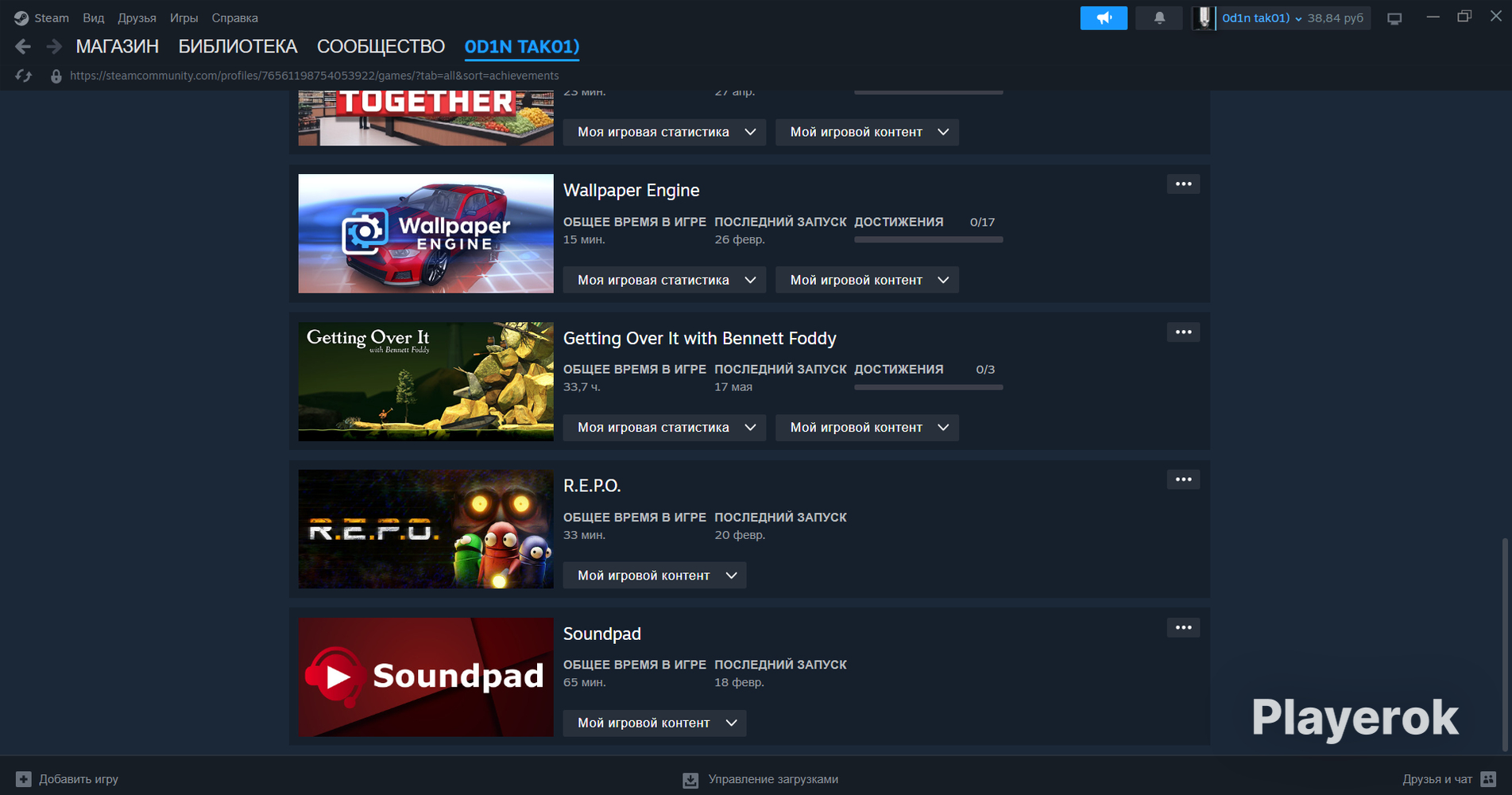
Task: Open Друзья и чат
Action: [x=1449, y=779]
